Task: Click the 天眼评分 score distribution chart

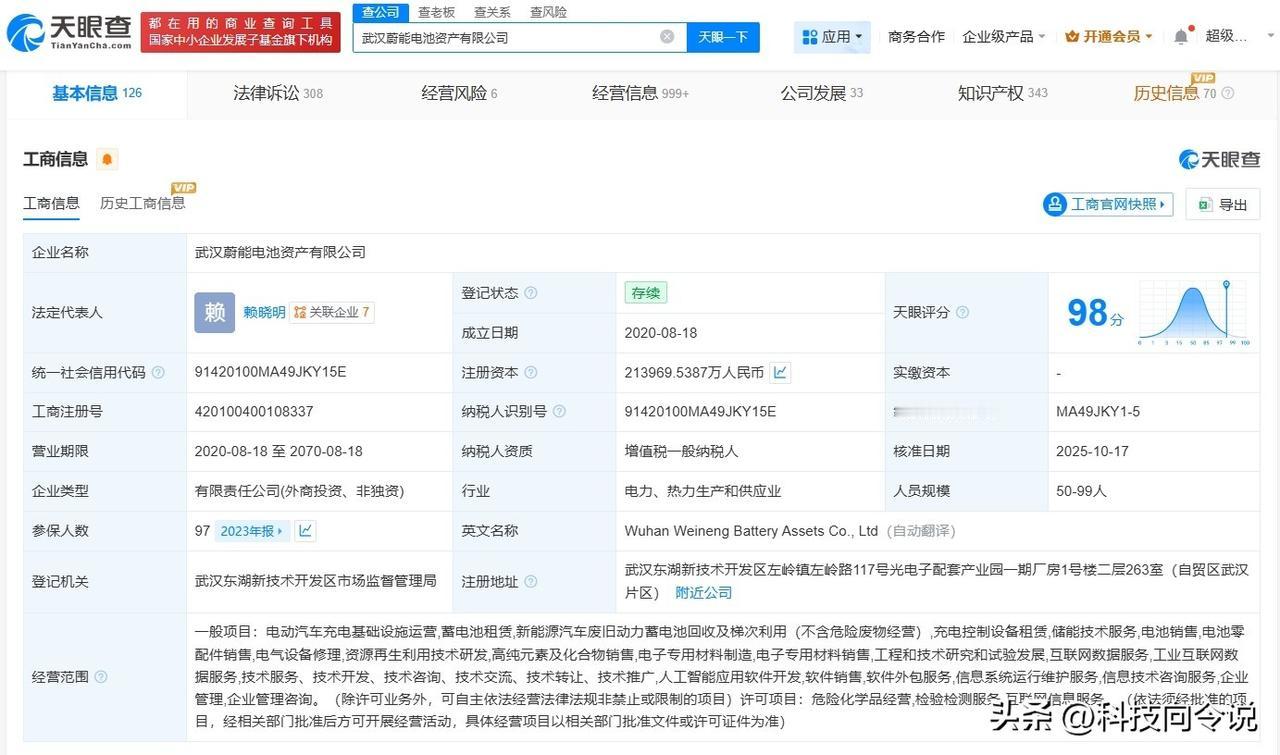Action: pyautogui.click(x=1193, y=313)
